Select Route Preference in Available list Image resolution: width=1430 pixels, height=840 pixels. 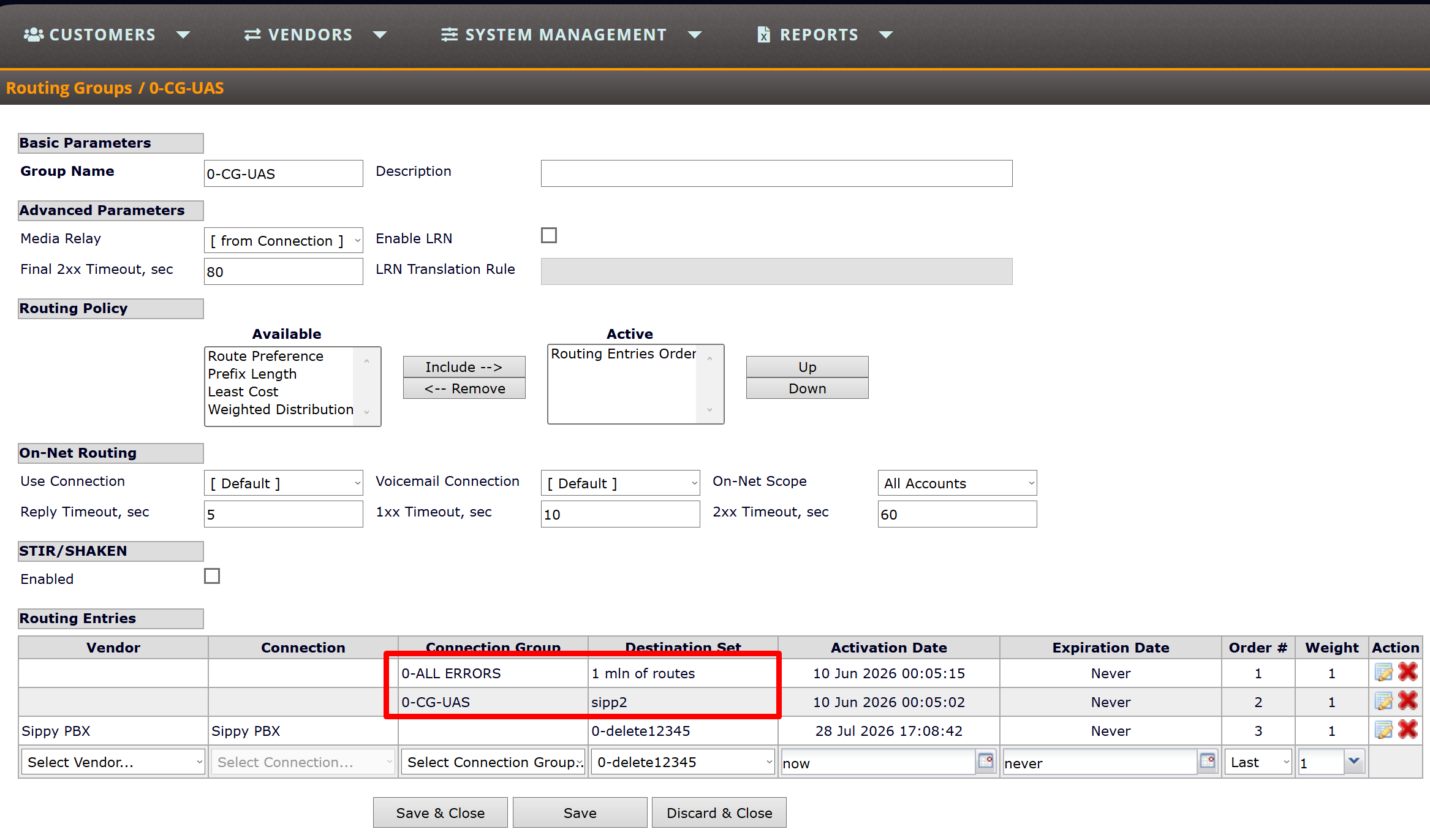click(x=266, y=356)
